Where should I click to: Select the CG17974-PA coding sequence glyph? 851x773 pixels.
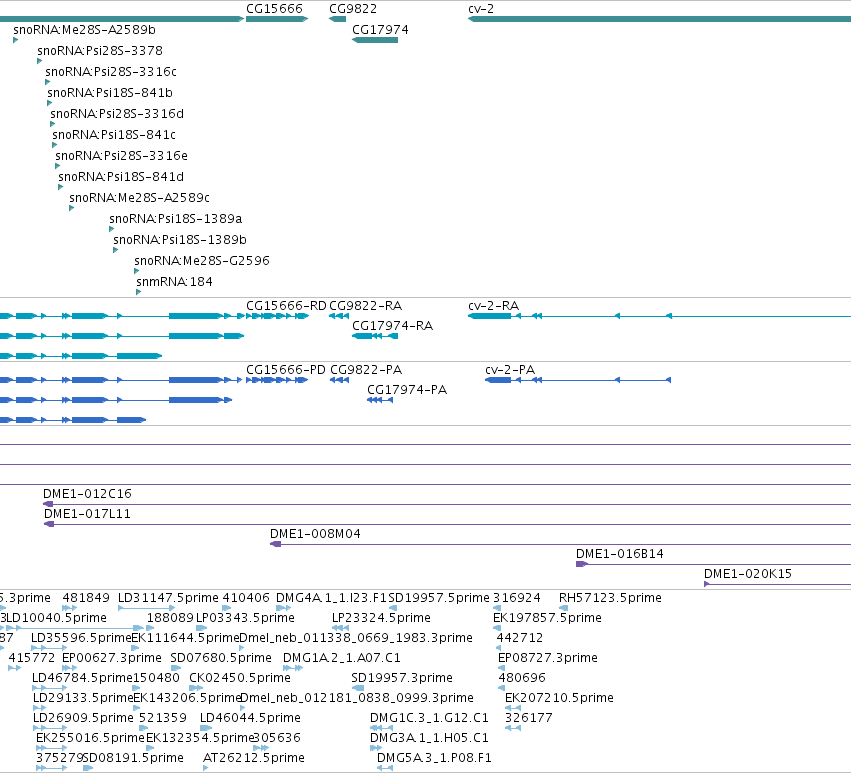coord(380,400)
